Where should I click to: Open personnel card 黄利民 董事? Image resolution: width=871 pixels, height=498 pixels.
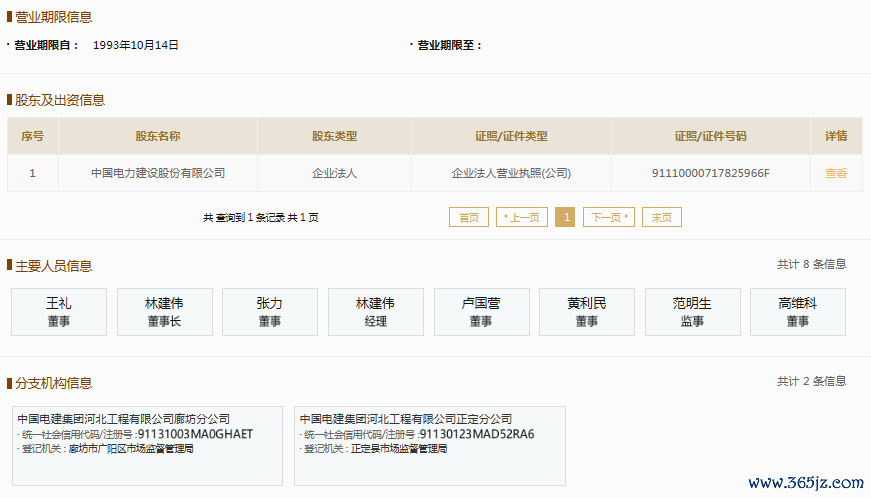[587, 312]
